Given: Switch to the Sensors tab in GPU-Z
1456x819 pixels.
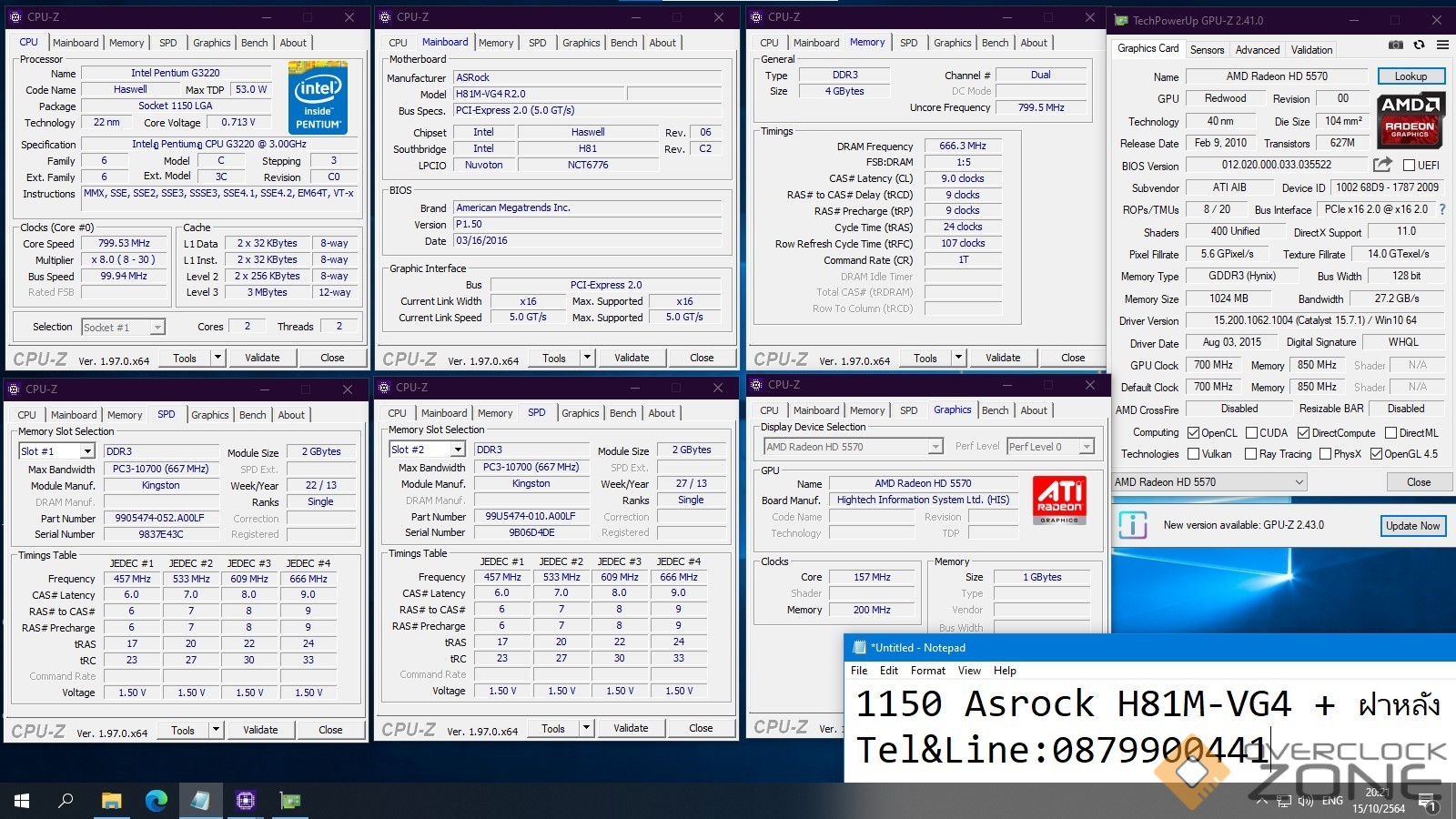Looking at the screenshot, I should 1207,50.
